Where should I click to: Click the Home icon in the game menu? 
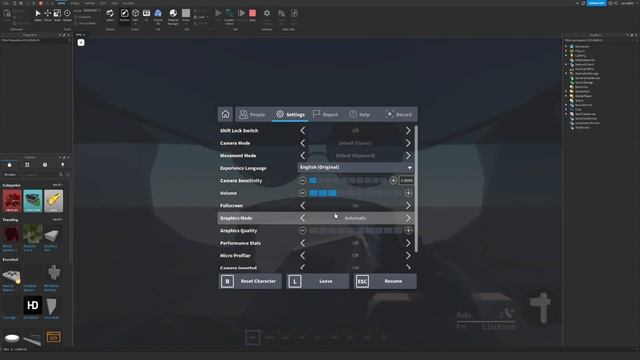(225, 114)
